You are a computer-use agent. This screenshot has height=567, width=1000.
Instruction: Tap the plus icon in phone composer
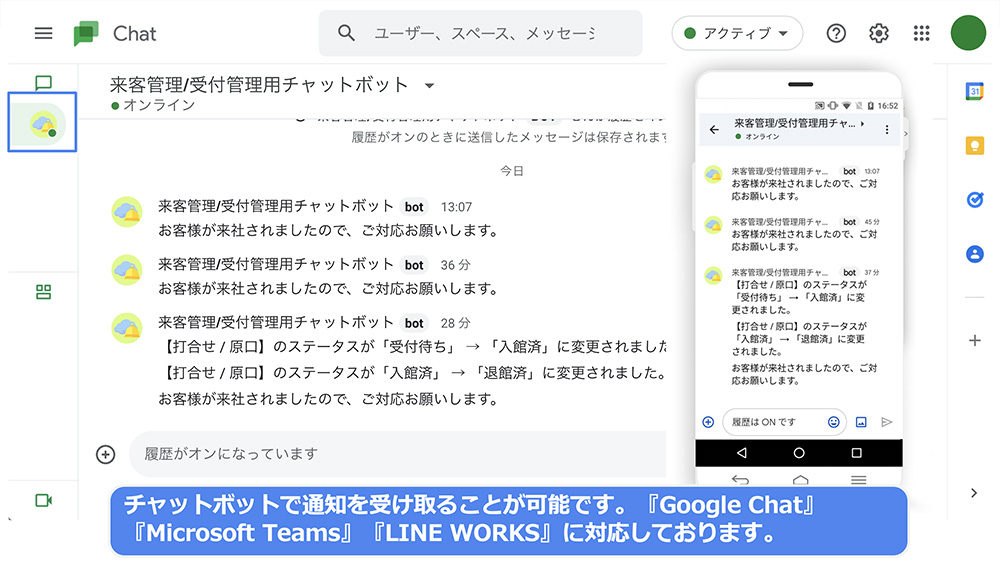click(708, 422)
